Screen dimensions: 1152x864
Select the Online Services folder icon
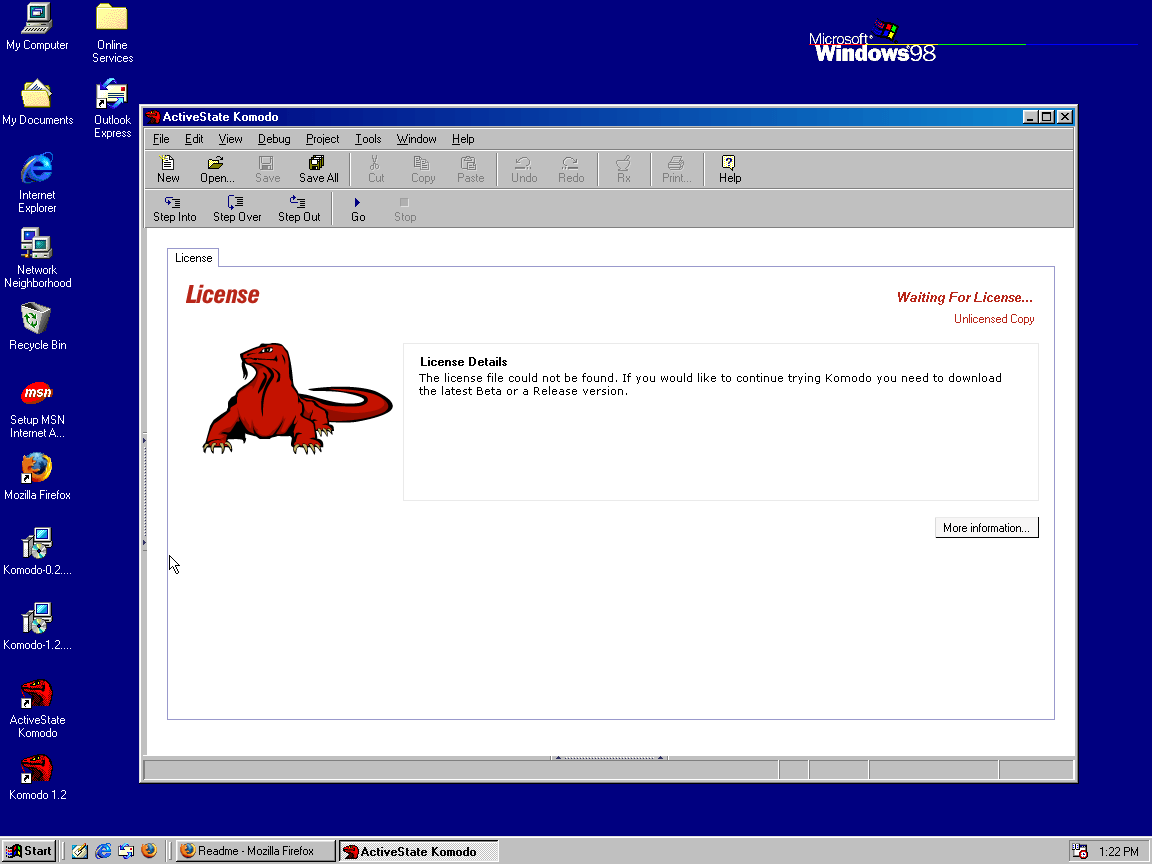(112, 33)
